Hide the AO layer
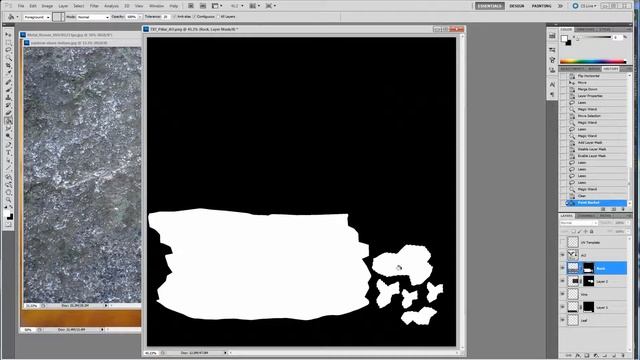 563,255
